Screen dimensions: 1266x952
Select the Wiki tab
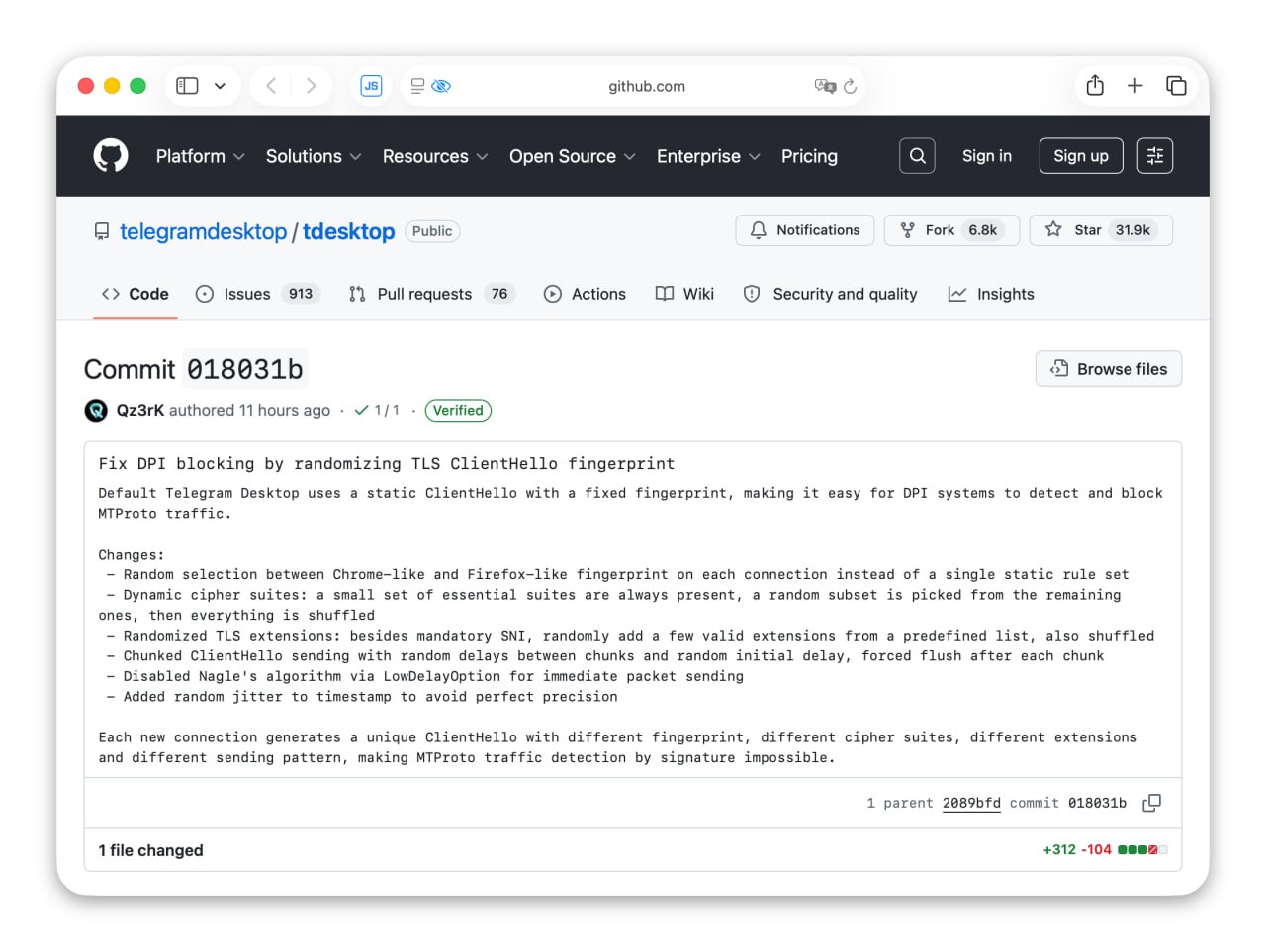pyautogui.click(x=684, y=294)
